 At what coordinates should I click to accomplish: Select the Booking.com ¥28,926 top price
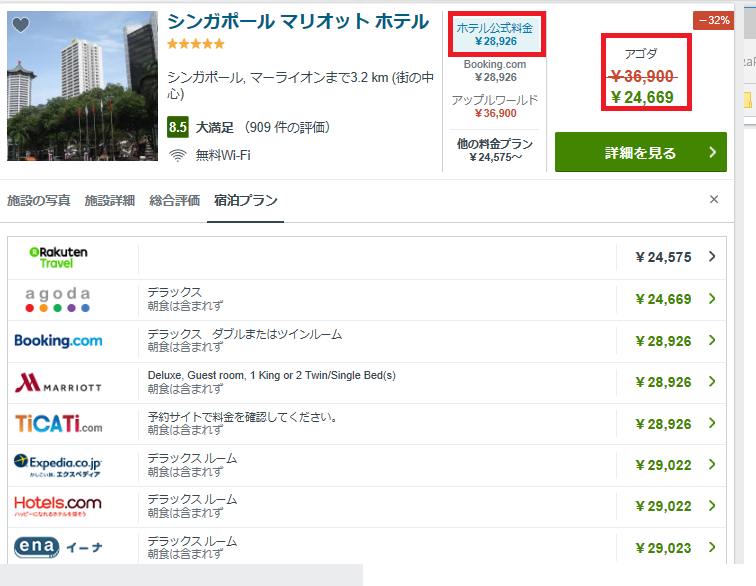[x=495, y=71]
